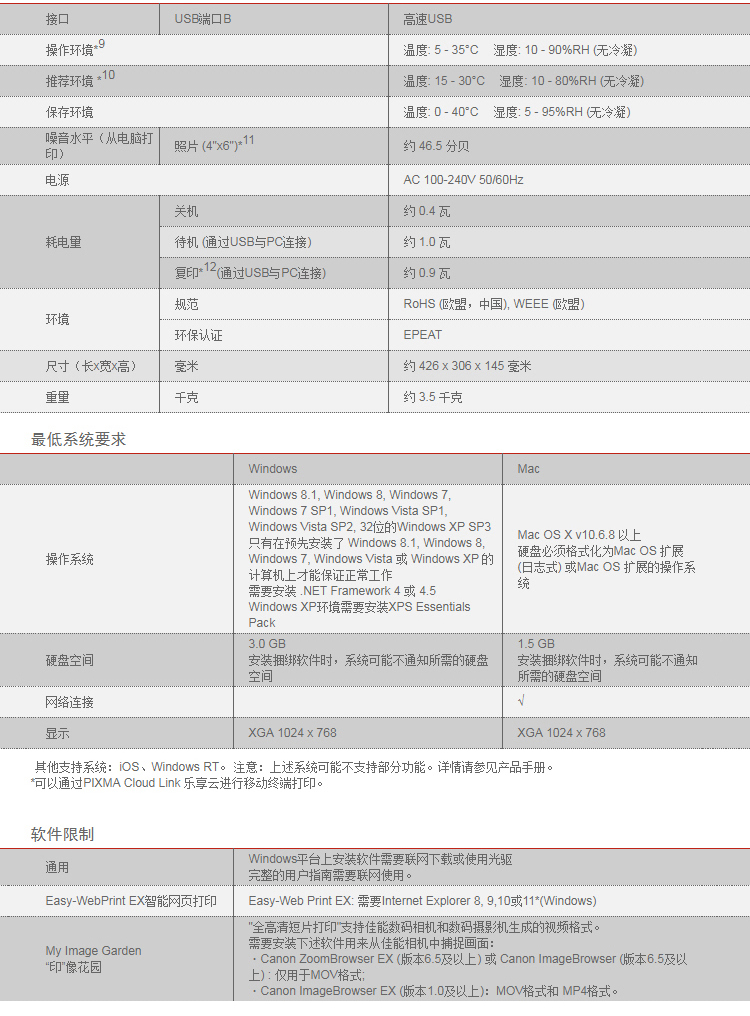Select '需要安装 .NET Framework 4 或 4.5' line

click(x=342, y=592)
